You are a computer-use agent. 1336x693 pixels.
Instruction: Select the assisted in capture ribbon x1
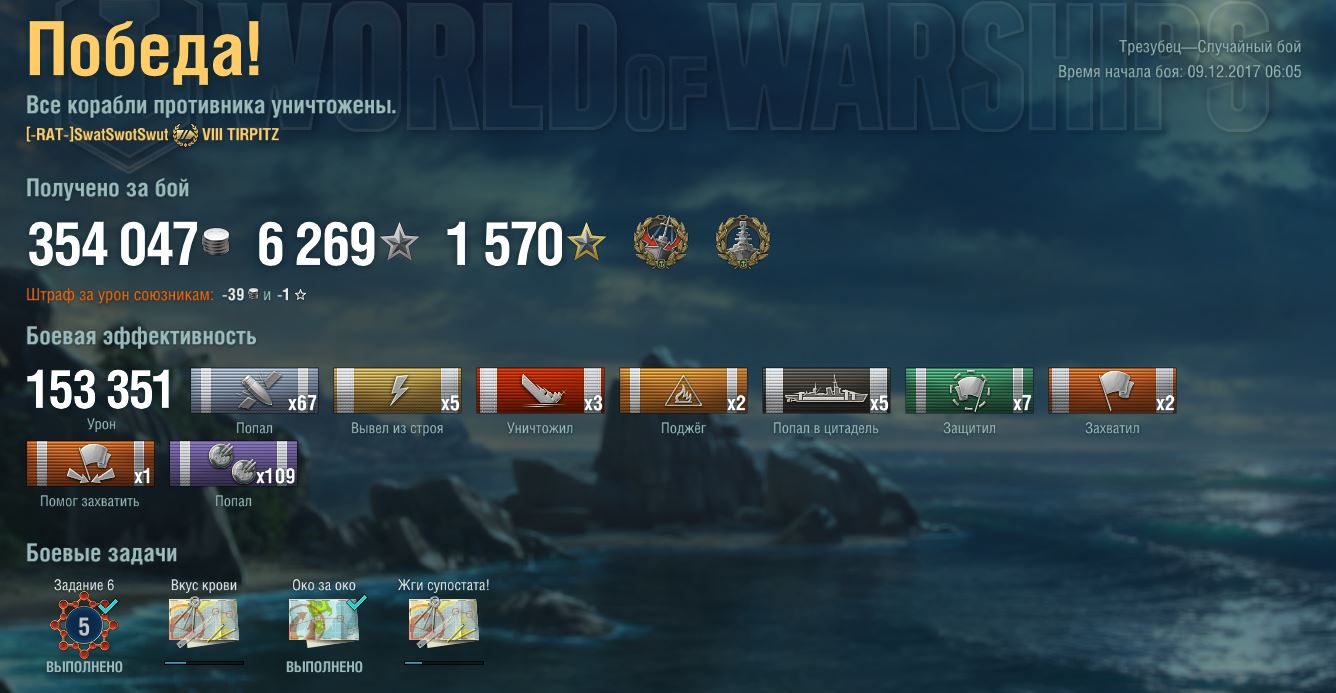[x=90, y=463]
